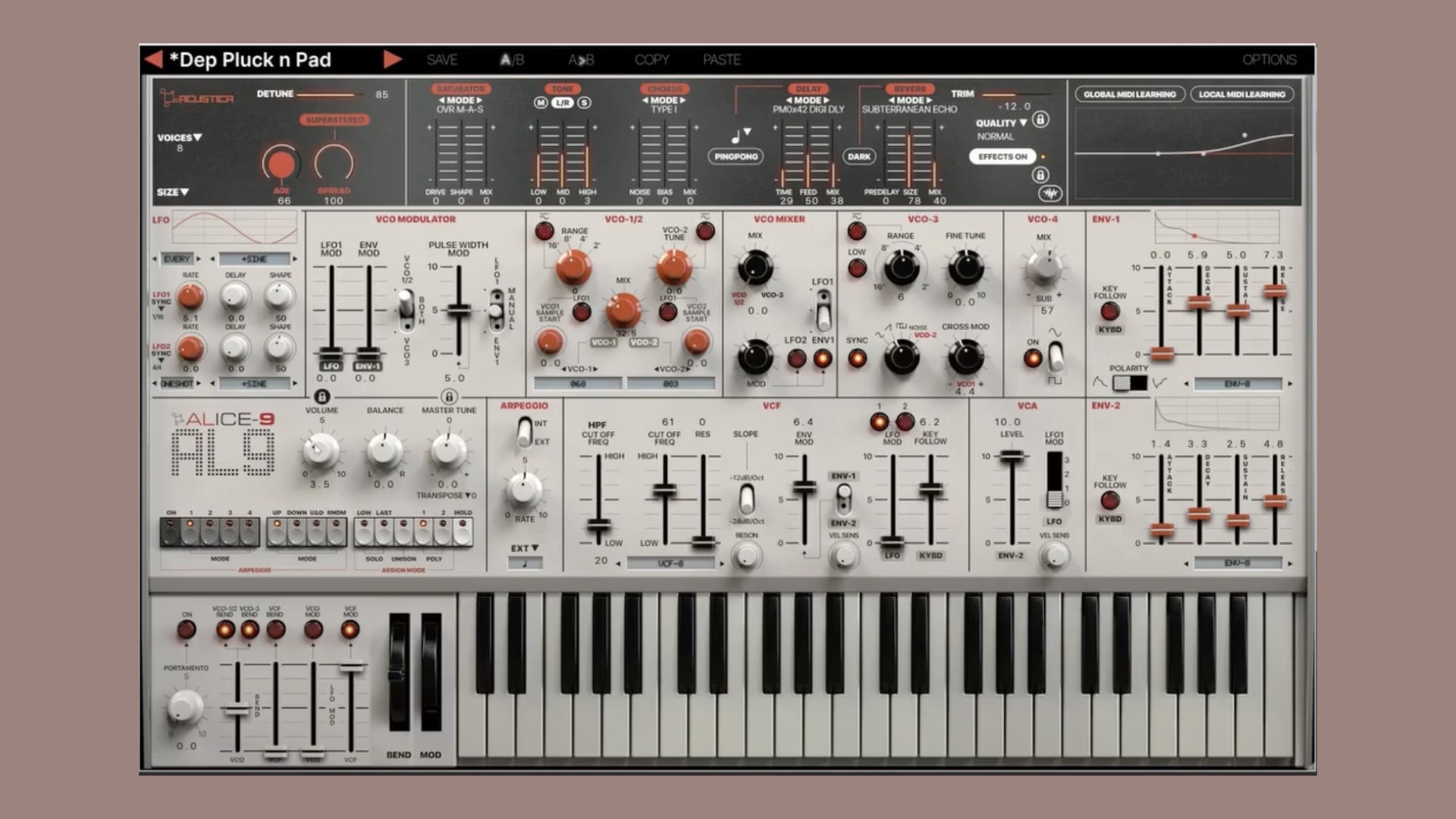Click the next preset red arrow icon
The height and width of the screenshot is (819, 1456).
392,59
